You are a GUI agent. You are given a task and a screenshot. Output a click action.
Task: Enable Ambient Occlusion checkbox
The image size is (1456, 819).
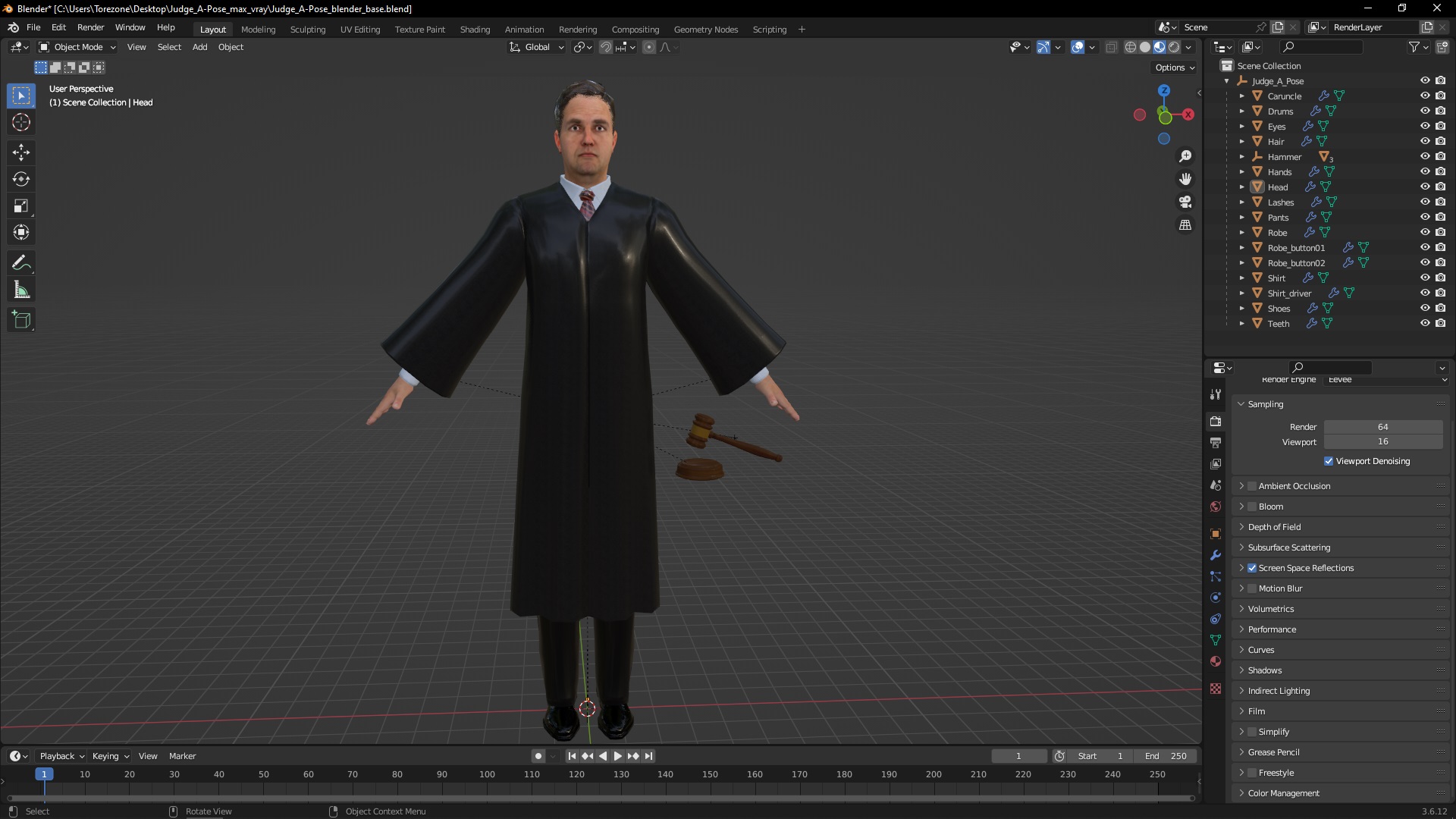(1252, 486)
